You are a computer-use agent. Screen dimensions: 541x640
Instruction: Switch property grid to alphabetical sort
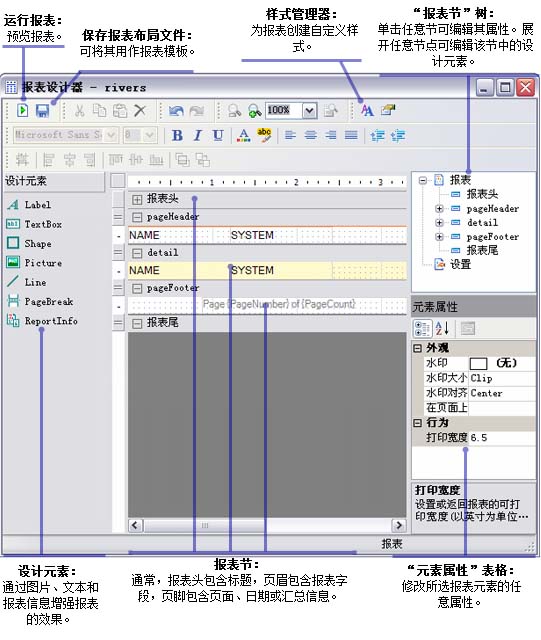click(x=442, y=328)
